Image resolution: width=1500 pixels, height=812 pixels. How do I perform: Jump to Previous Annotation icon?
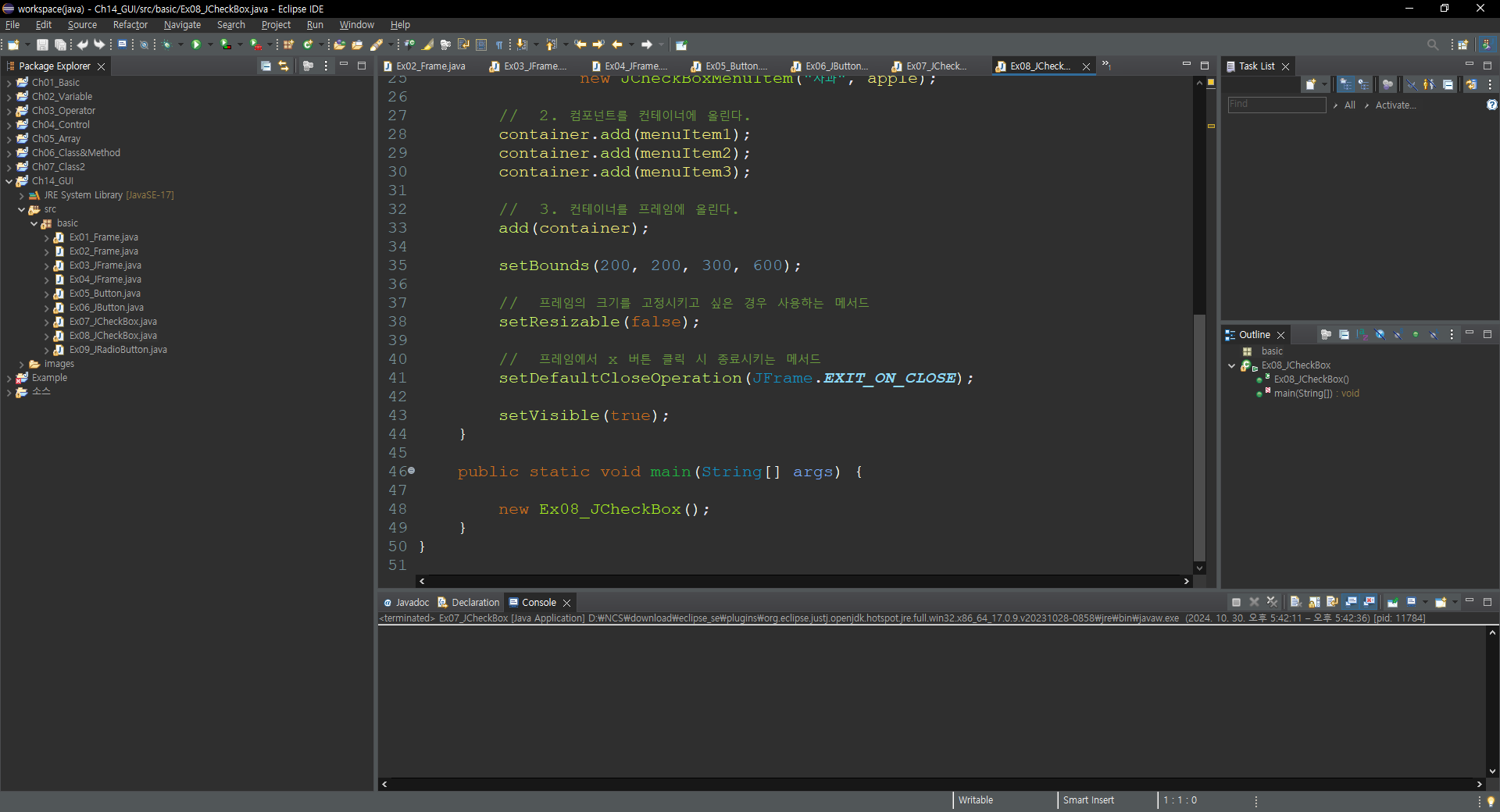coord(552,45)
